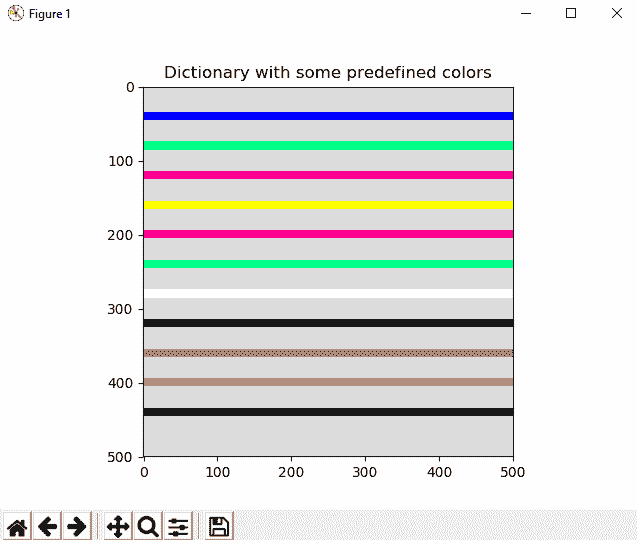Select the Zoom to rectangle magnifier
Screen dimensions: 637x540
pyautogui.click(x=148, y=526)
